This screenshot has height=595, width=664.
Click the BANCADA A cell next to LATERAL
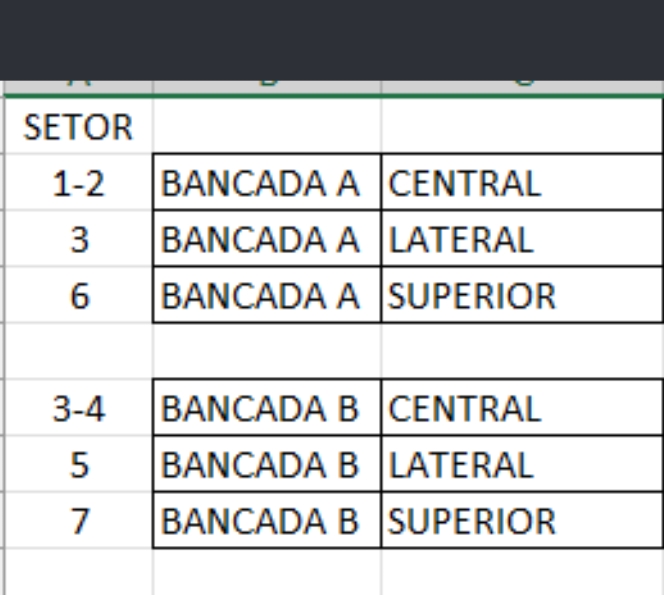(267, 238)
